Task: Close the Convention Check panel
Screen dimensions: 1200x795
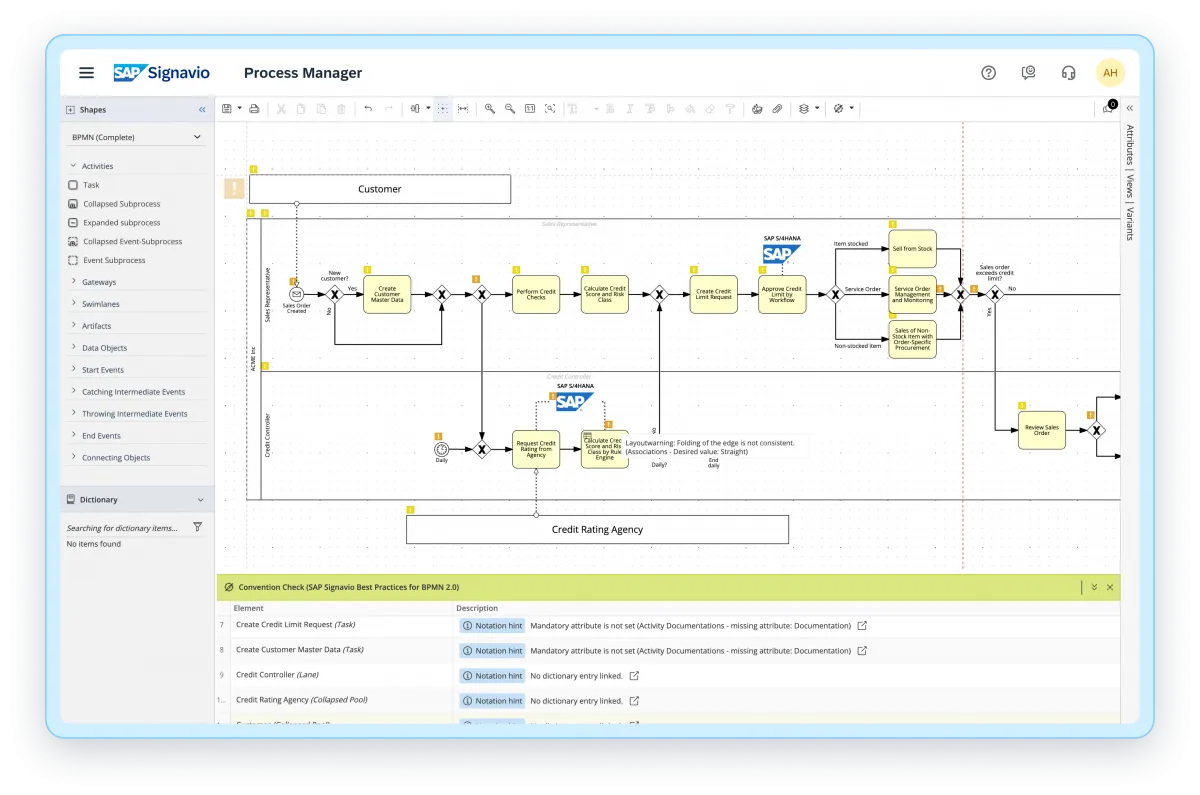Action: pos(1110,588)
